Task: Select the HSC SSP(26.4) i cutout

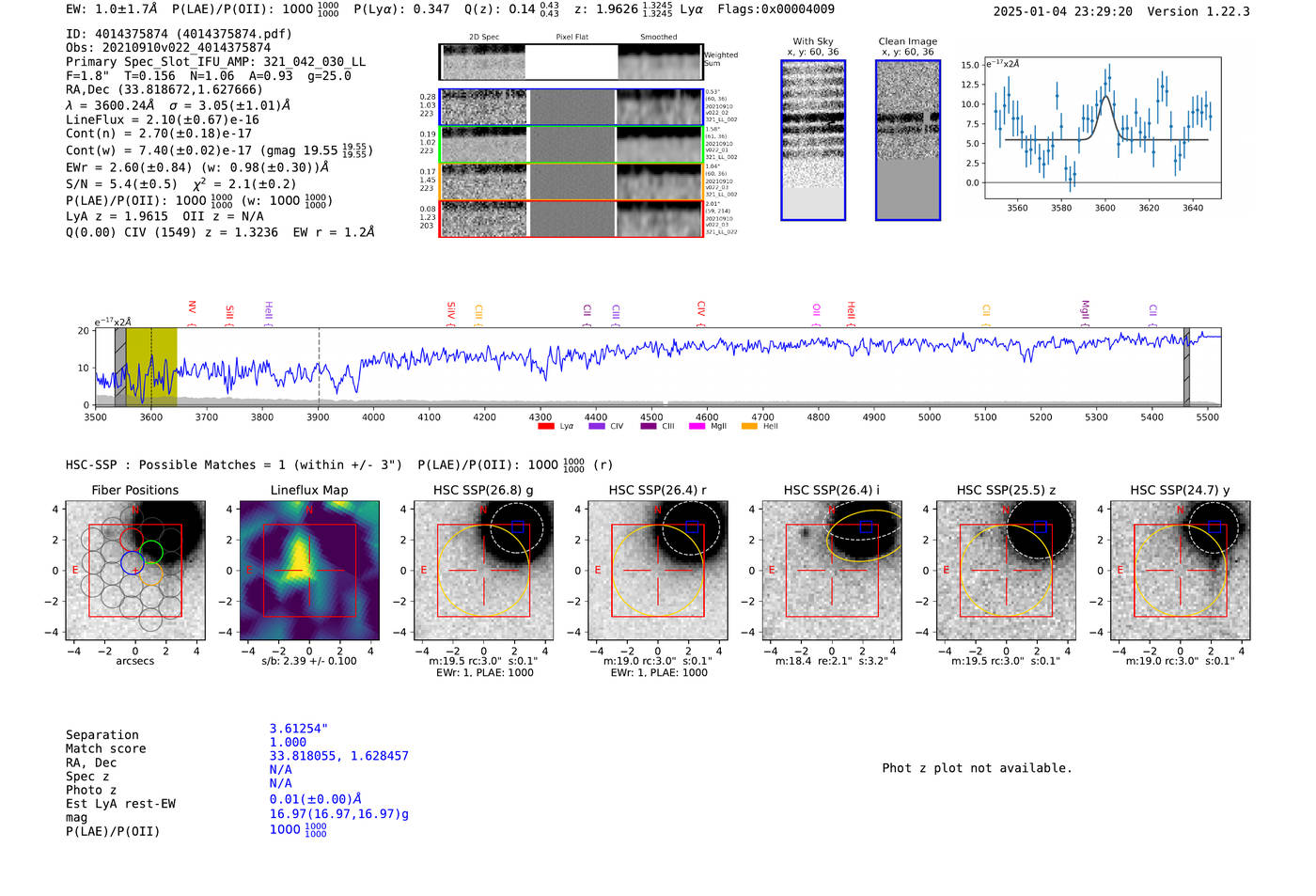Action: pos(832,571)
